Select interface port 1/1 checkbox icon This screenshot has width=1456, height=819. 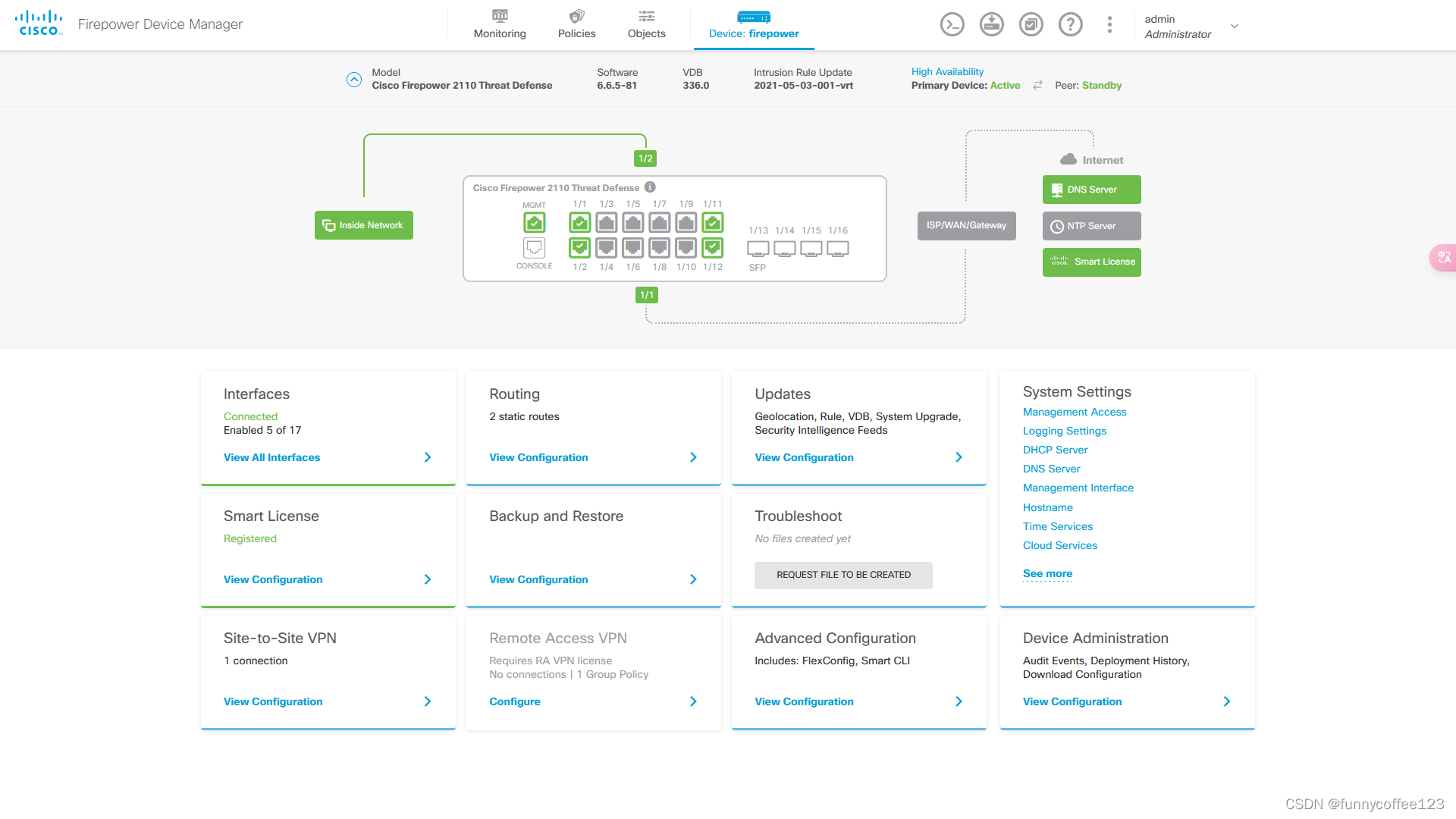[x=580, y=223]
